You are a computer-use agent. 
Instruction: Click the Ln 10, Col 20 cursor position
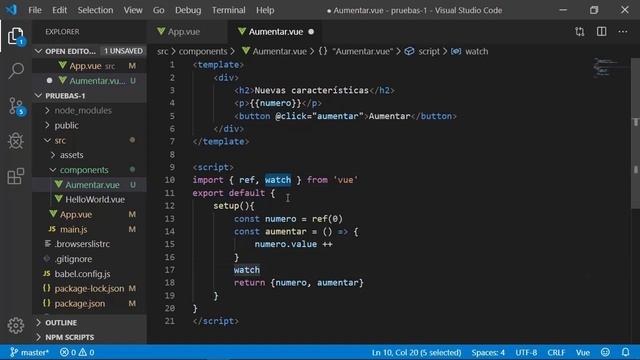[x=416, y=352]
